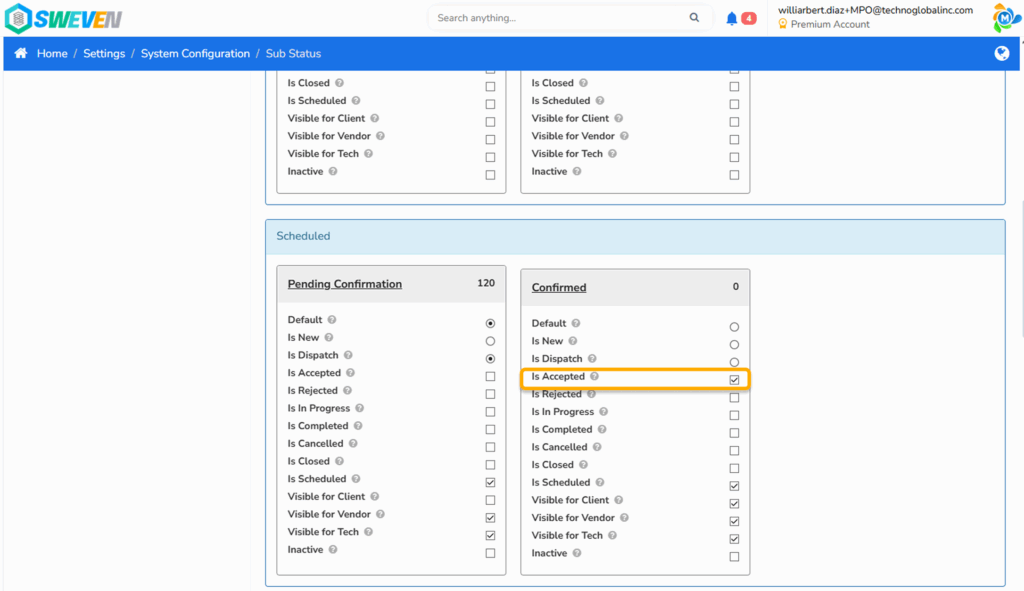Select Default radio button under Confirmed
The image size is (1024, 591).
[x=734, y=327]
